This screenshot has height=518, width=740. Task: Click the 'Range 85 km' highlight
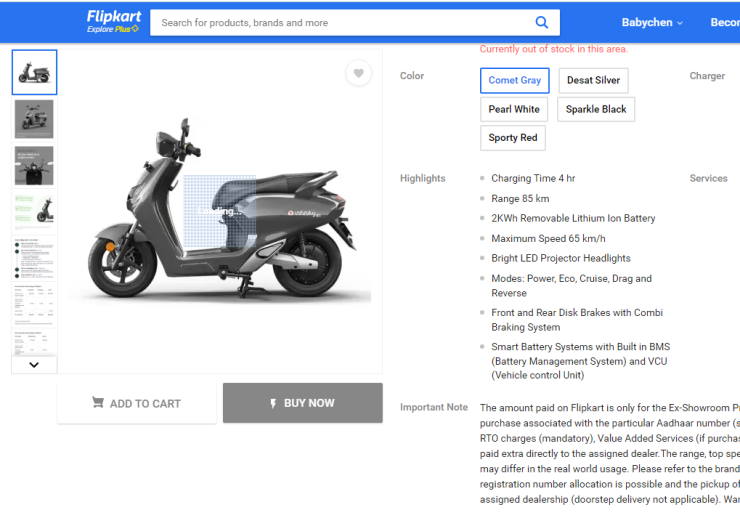click(520, 199)
